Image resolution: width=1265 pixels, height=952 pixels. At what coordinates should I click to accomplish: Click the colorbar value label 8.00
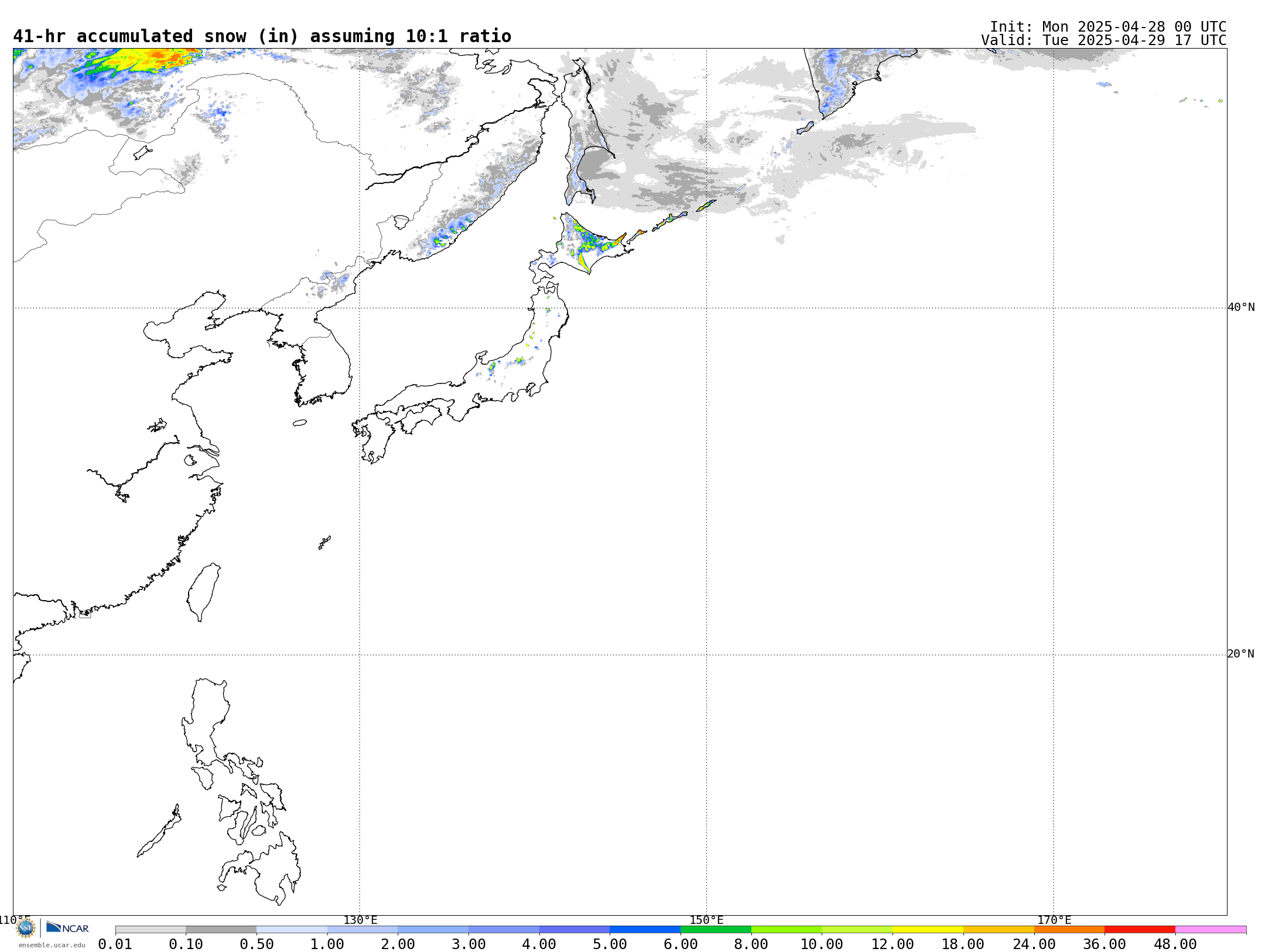coord(751,944)
